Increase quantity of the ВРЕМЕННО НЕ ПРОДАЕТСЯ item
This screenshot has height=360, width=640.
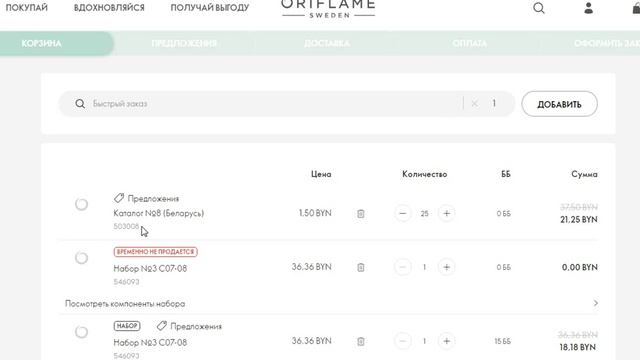click(446, 267)
